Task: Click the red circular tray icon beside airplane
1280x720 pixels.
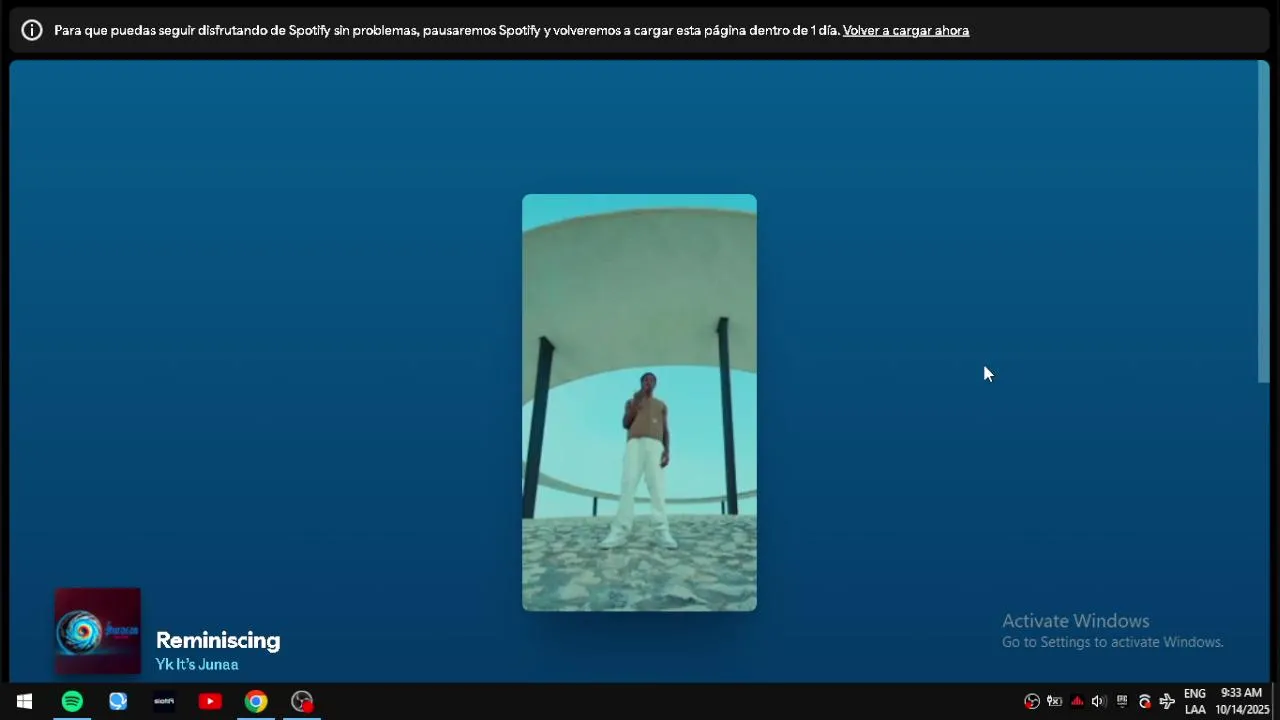Action: pos(1145,701)
